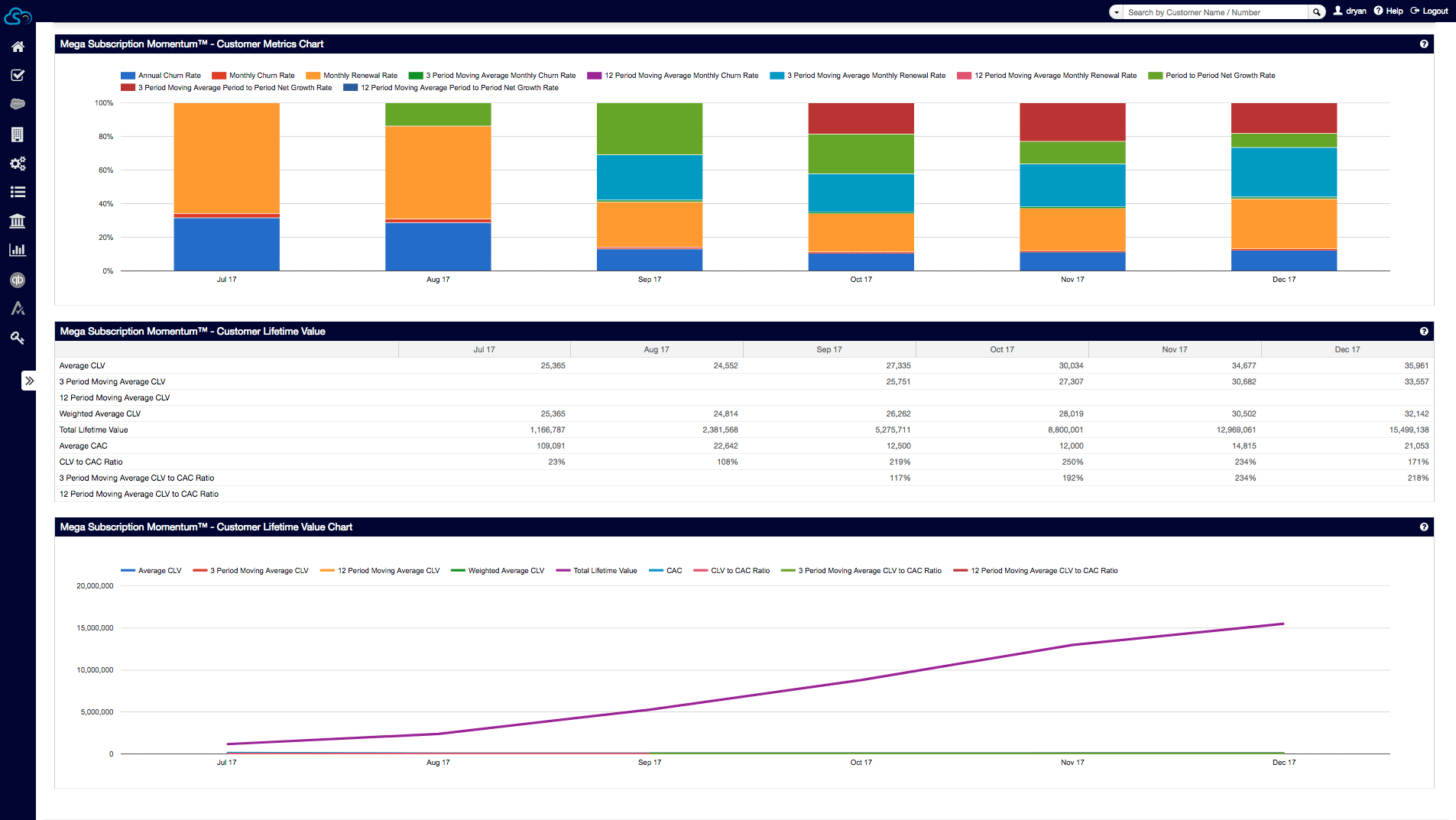The width and height of the screenshot is (1456, 820).
Task: Go to the Home dashboard icon
Action: pos(18,47)
